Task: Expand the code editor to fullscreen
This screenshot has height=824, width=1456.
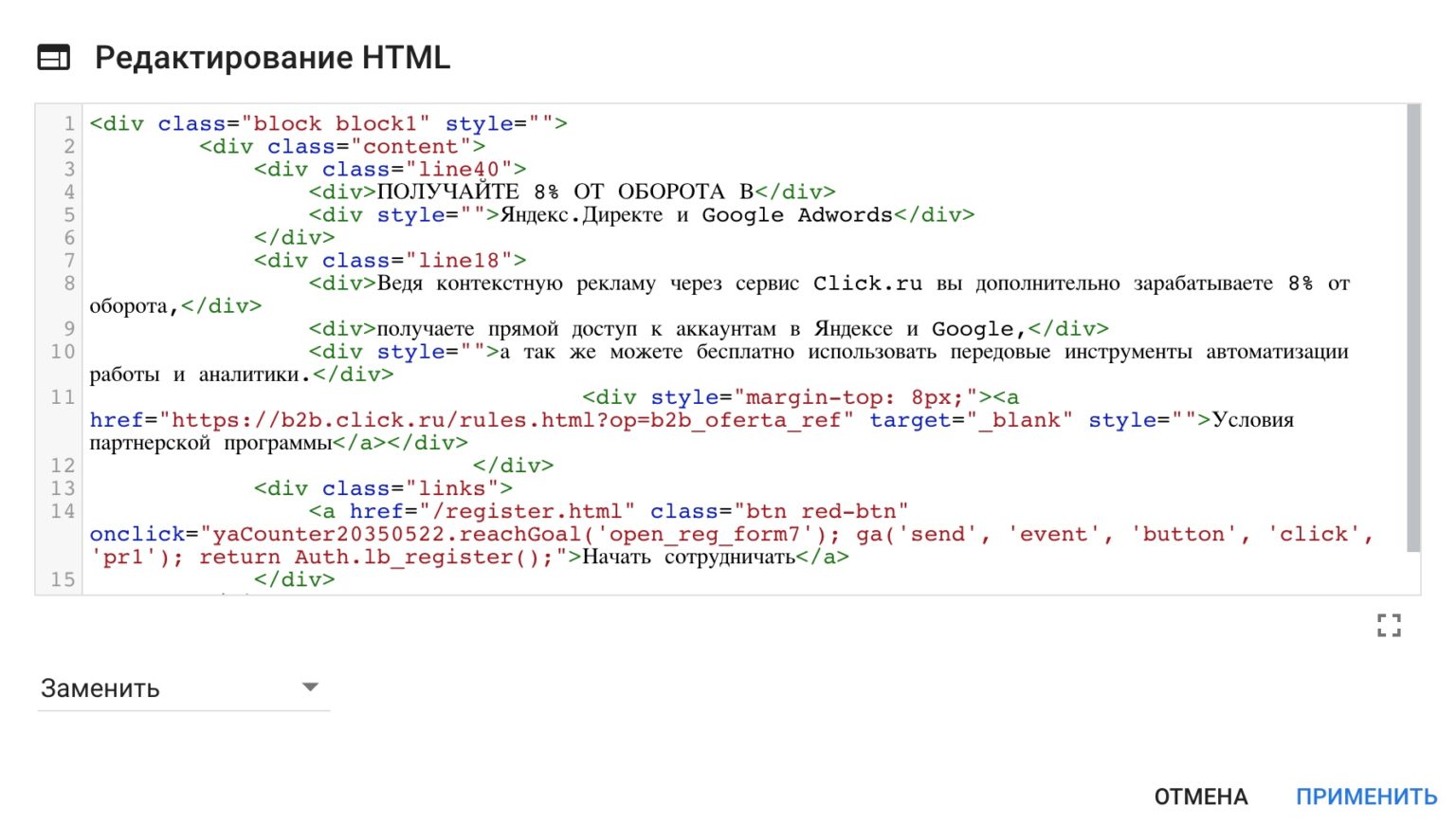Action: 1390,625
